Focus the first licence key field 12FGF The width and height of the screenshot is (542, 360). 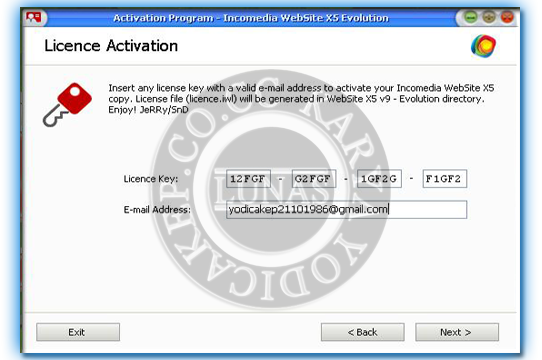click(249, 178)
